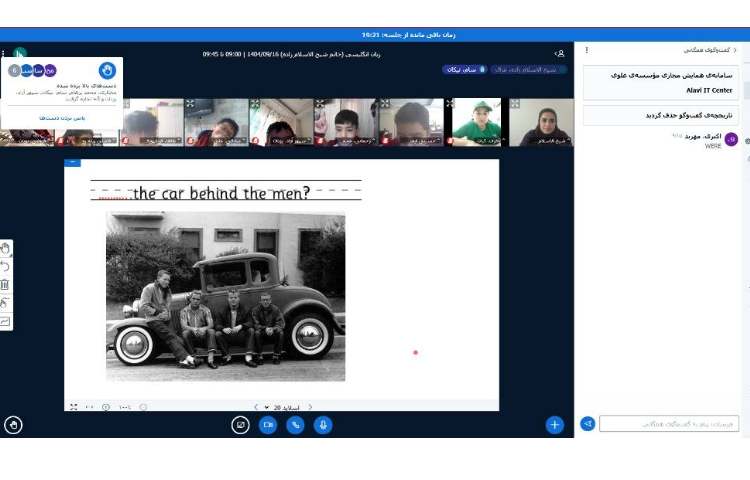
Task: Toggle the phone audio connection button
Action: (x=295, y=424)
